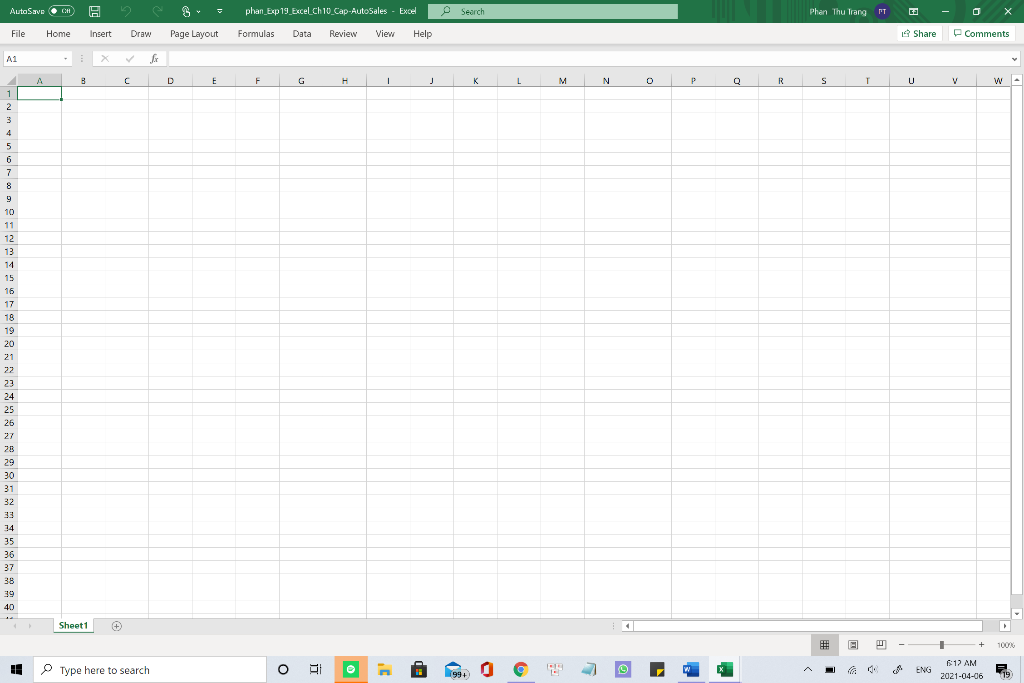Screen dimensions: 1024x683
Task: Expand the Name Box dropdown arrow
Action: click(x=65, y=59)
